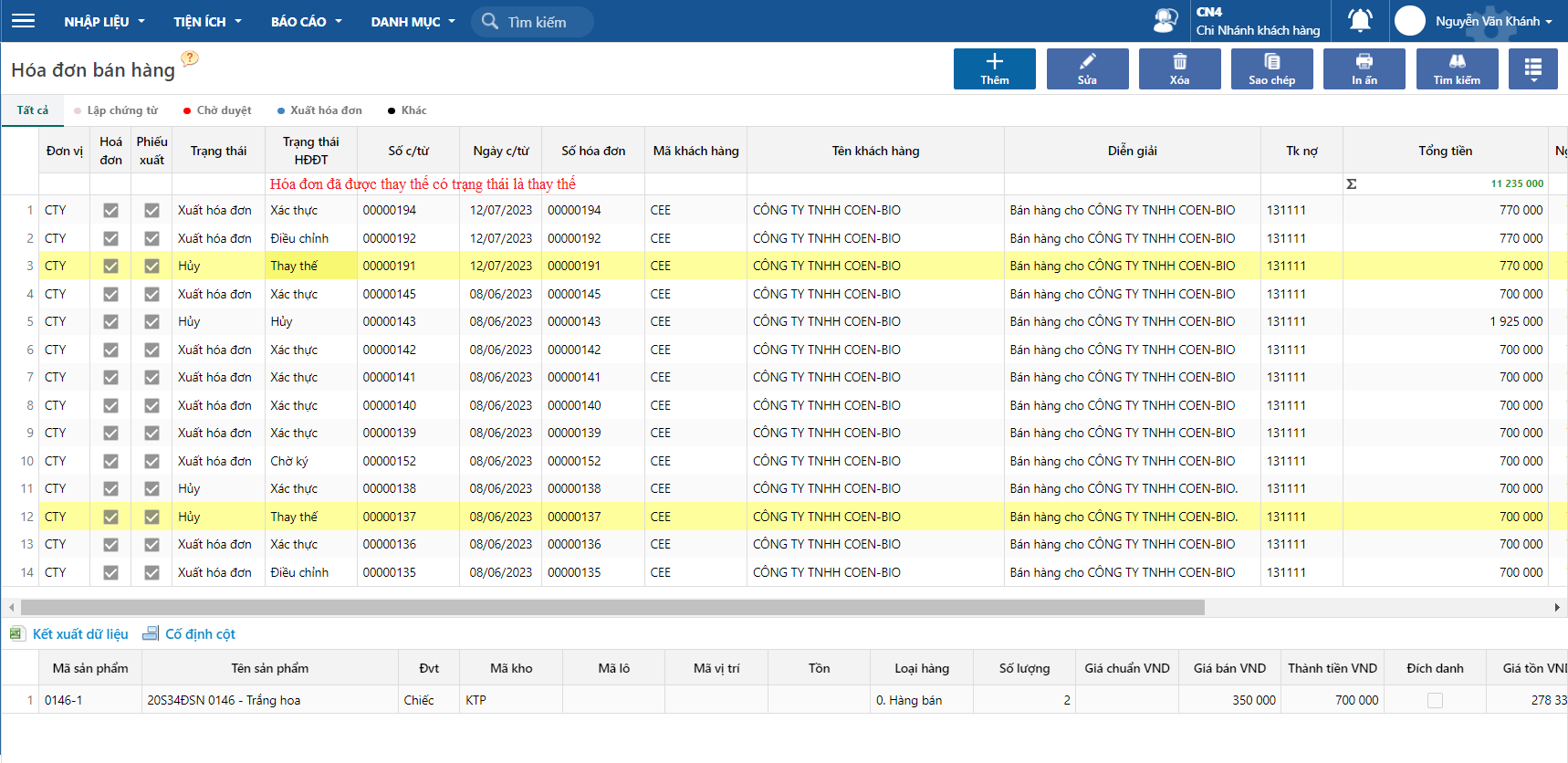
Task: Open the hamburger menu icon
Action: point(24,21)
